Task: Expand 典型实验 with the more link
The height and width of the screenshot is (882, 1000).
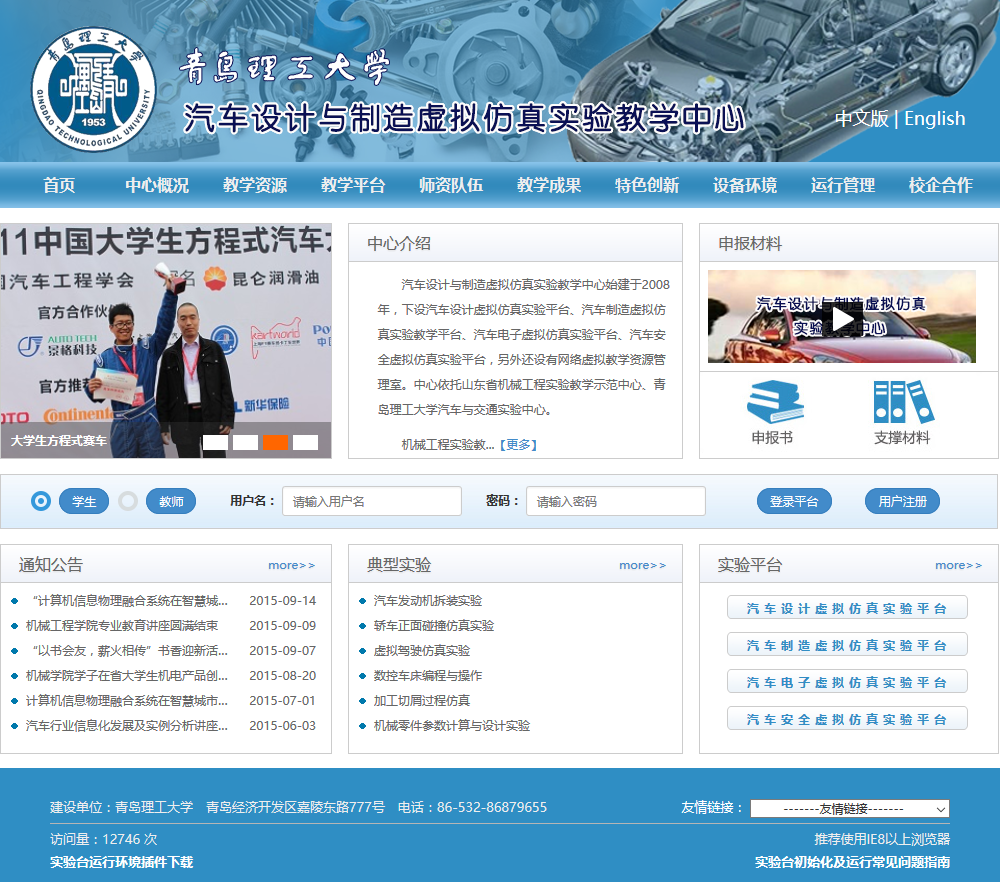Action: (642, 565)
